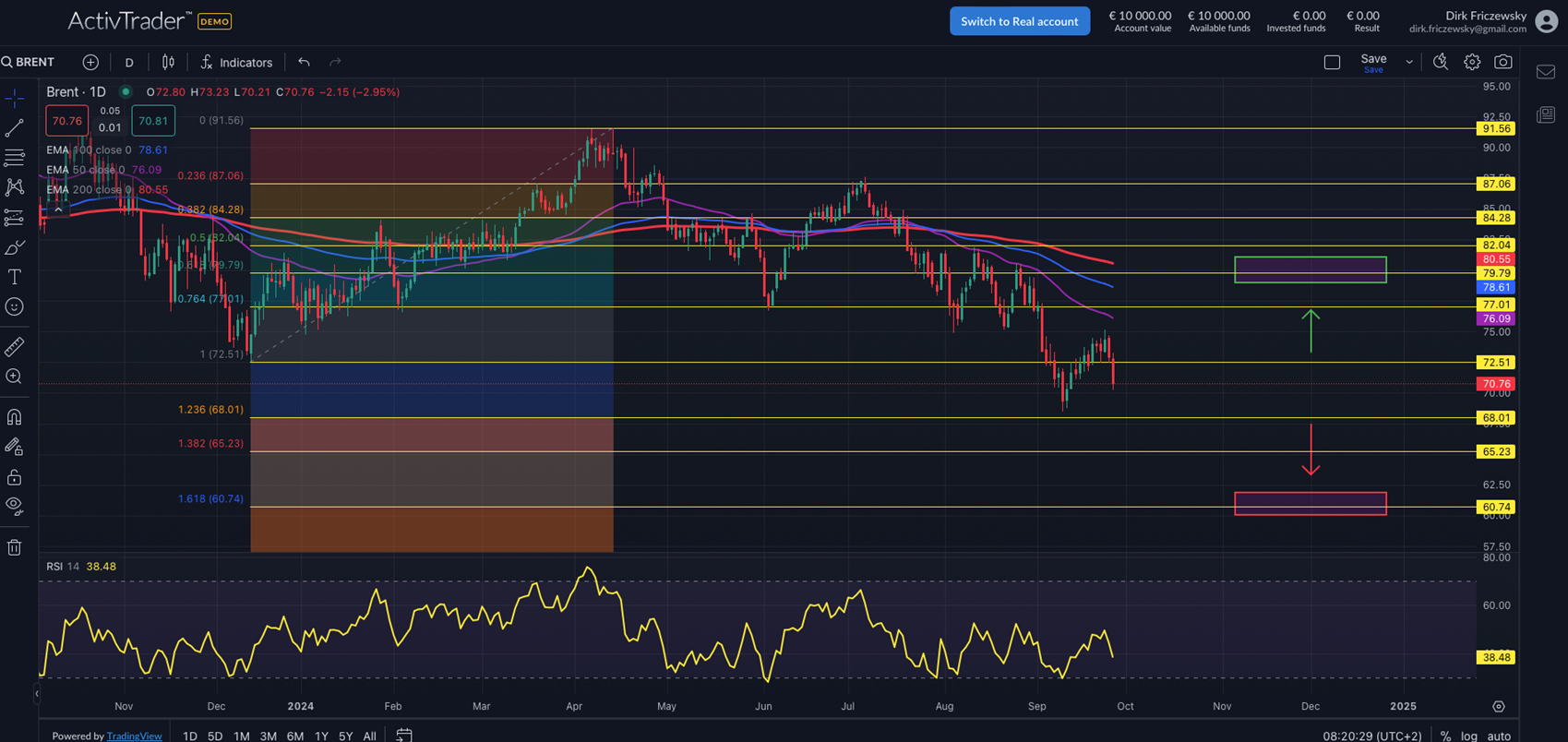This screenshot has height=742, width=1568.
Task: Click Switch to Real account button
Action: point(1019,21)
